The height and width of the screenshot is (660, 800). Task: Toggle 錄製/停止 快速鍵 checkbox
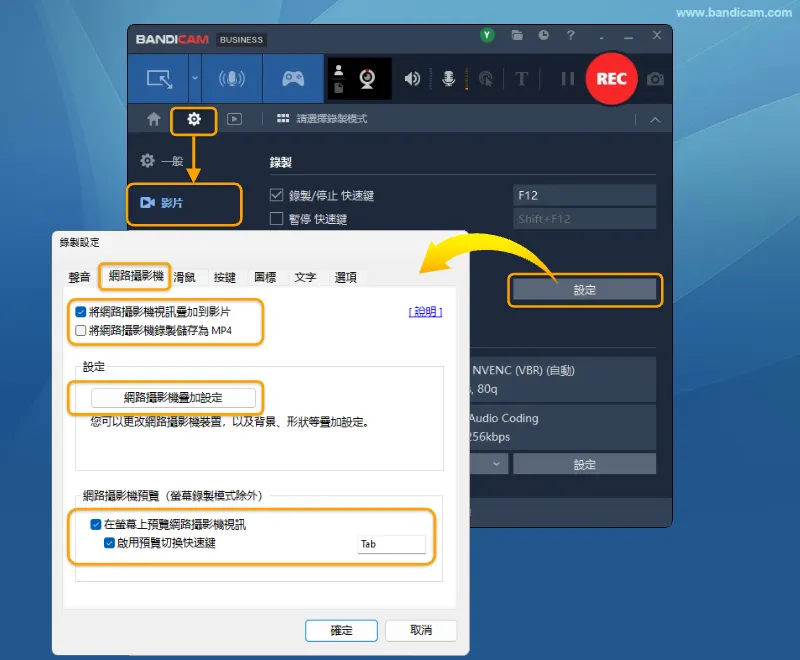(x=276, y=195)
